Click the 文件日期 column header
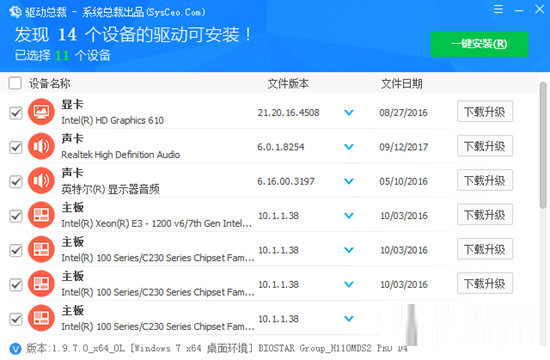Viewport: 550px width, 360px height. coord(402,84)
